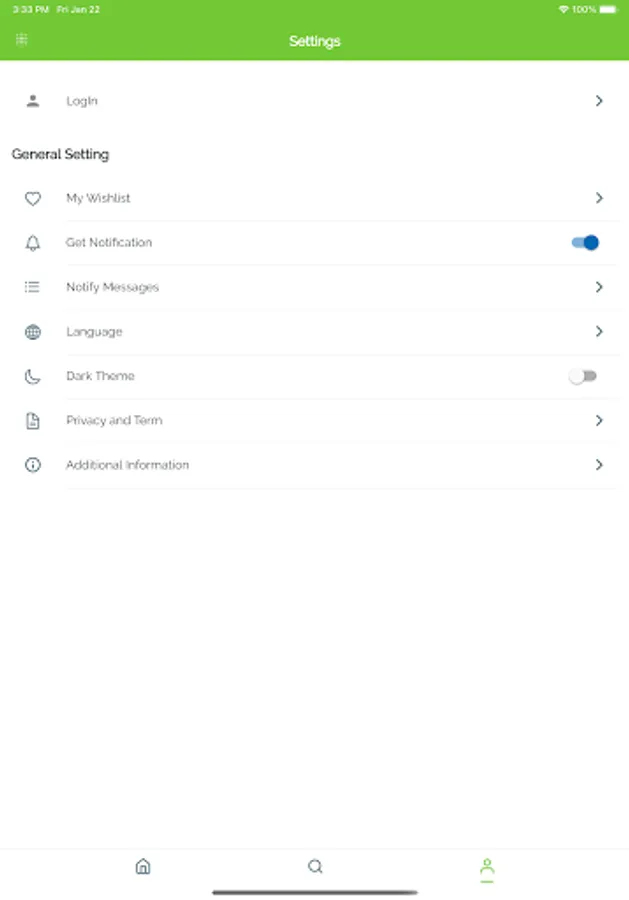Expand the Login row chevron

[599, 101]
